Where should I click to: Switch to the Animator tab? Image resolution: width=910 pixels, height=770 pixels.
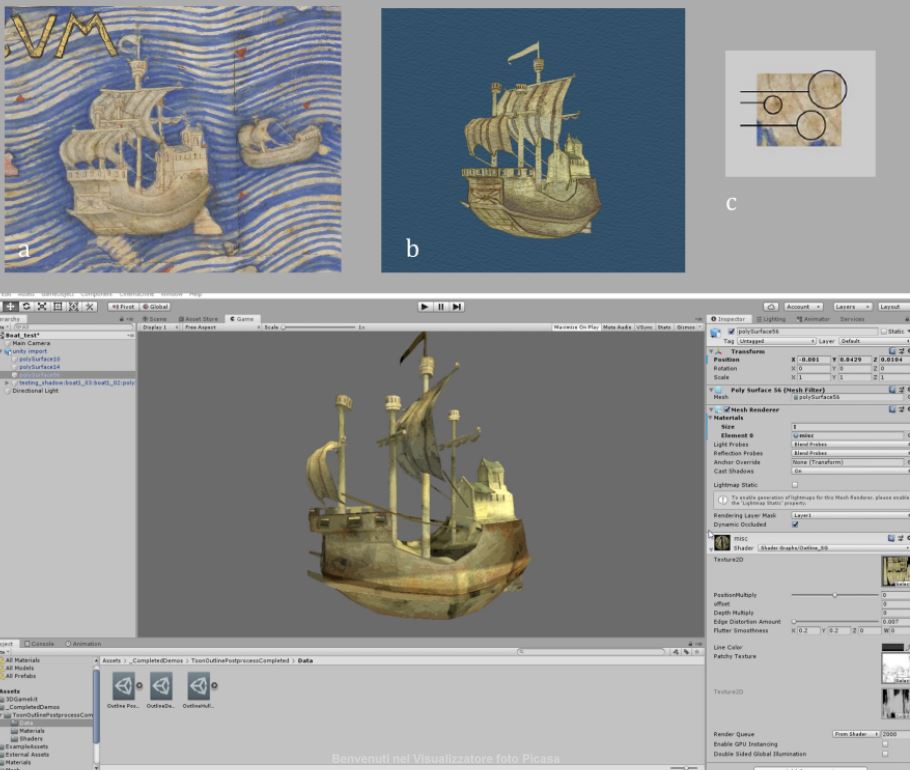point(812,319)
